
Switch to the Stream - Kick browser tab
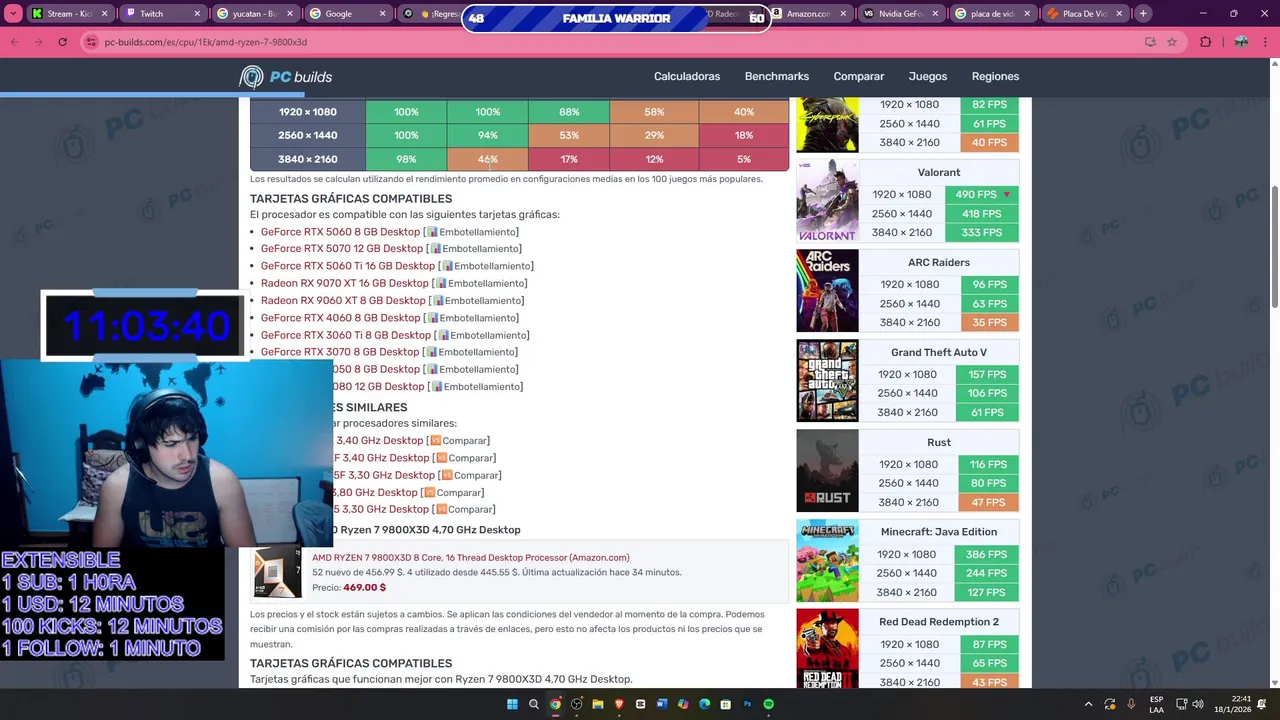tap(70, 14)
